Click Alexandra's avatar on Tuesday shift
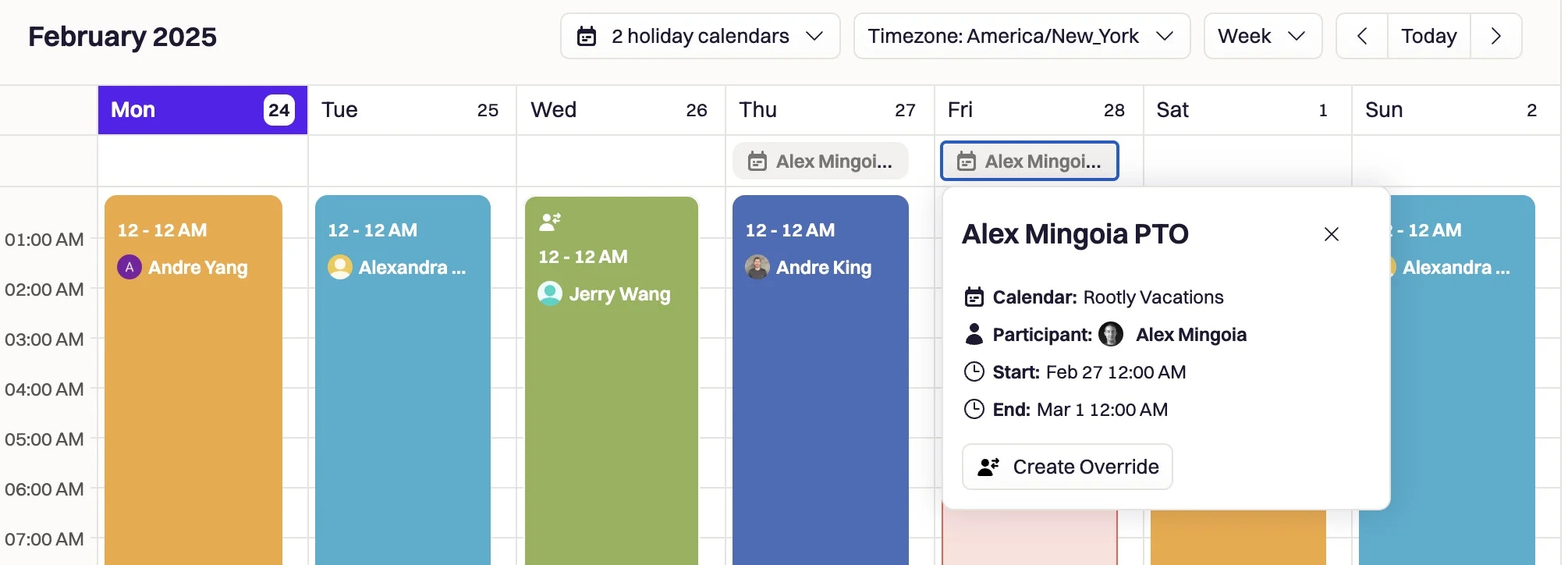 point(340,268)
